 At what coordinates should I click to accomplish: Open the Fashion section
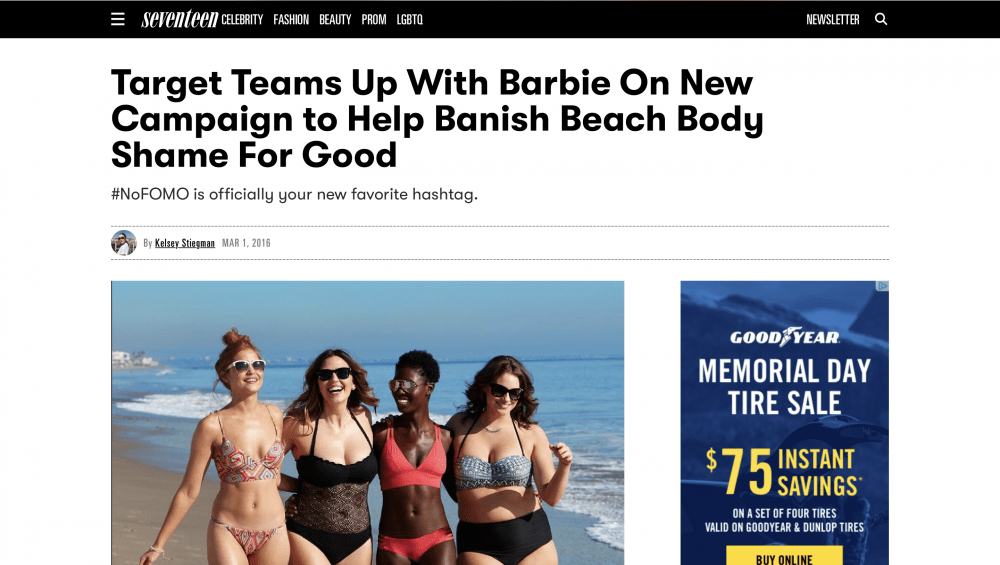point(291,20)
